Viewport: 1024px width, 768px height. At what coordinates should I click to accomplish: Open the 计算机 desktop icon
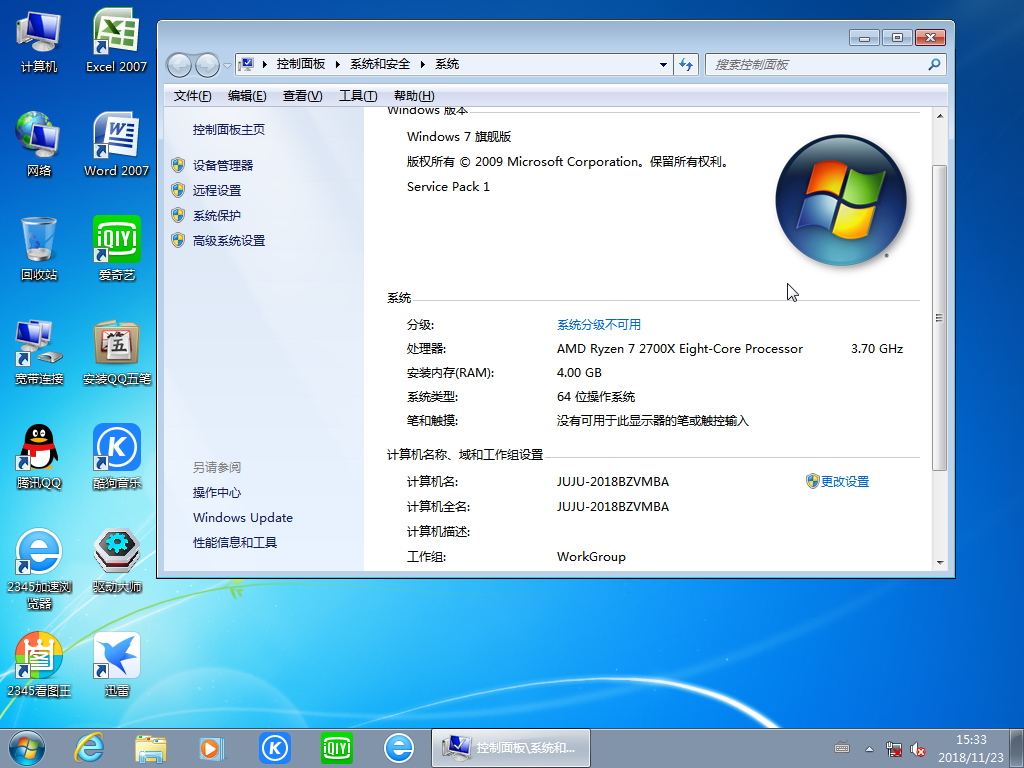tap(39, 42)
